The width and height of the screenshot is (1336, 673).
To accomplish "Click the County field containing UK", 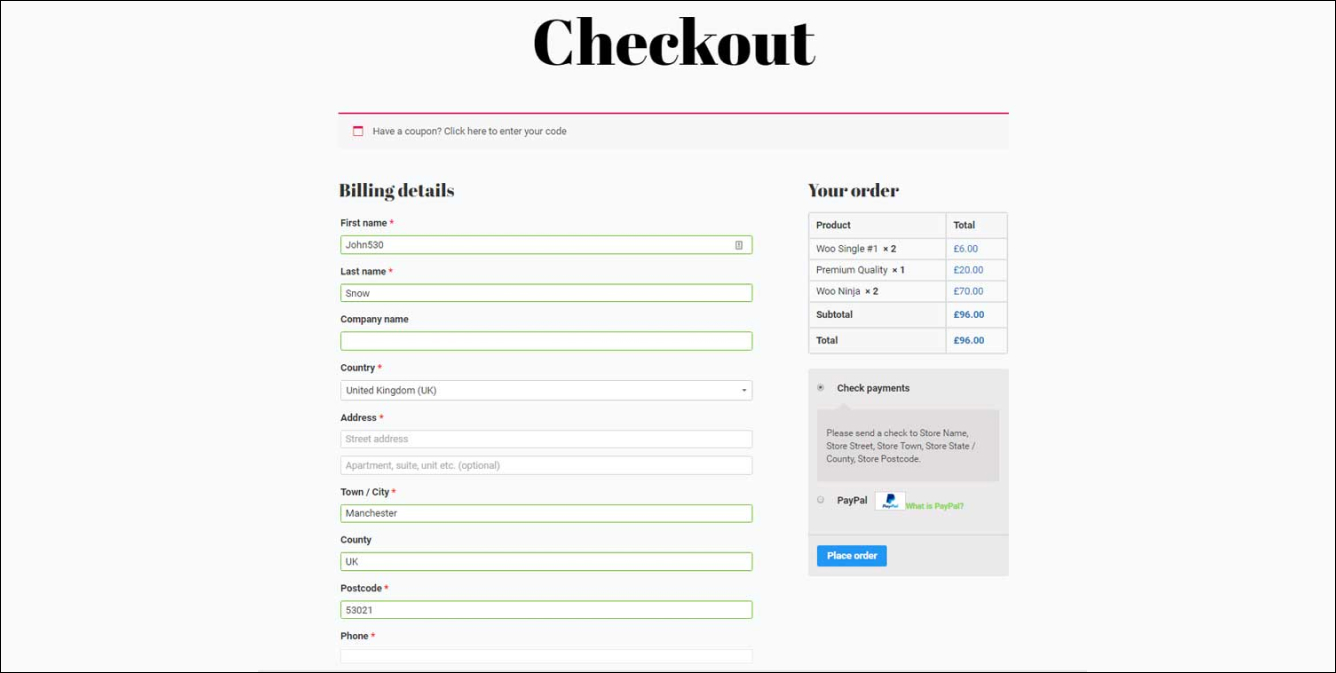I will (546, 561).
